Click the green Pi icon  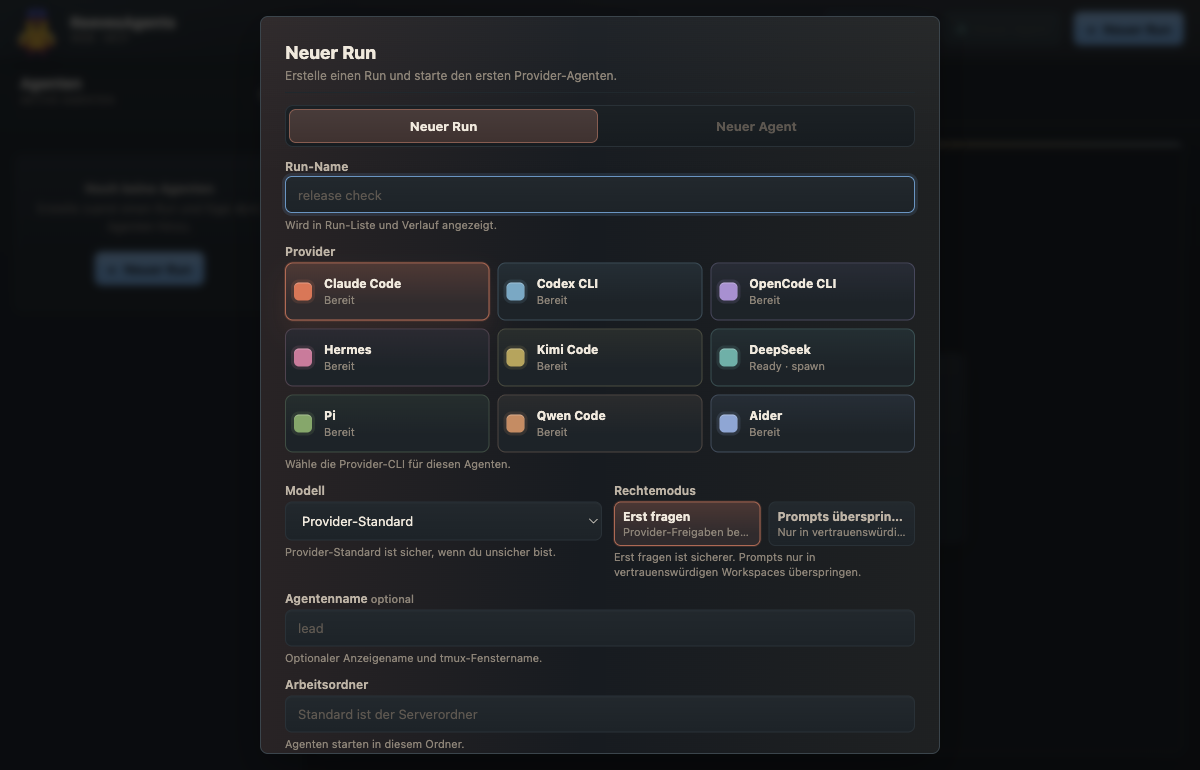[x=303, y=423]
